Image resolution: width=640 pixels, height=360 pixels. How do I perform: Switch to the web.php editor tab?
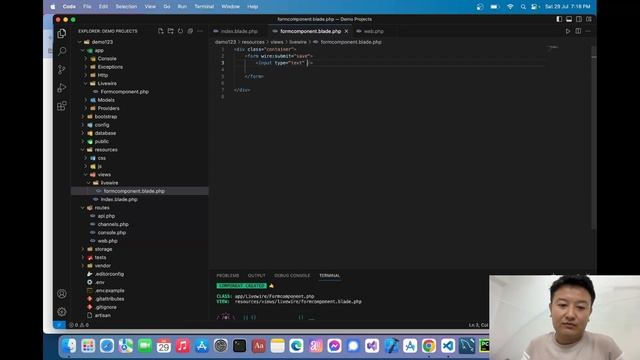(x=373, y=31)
